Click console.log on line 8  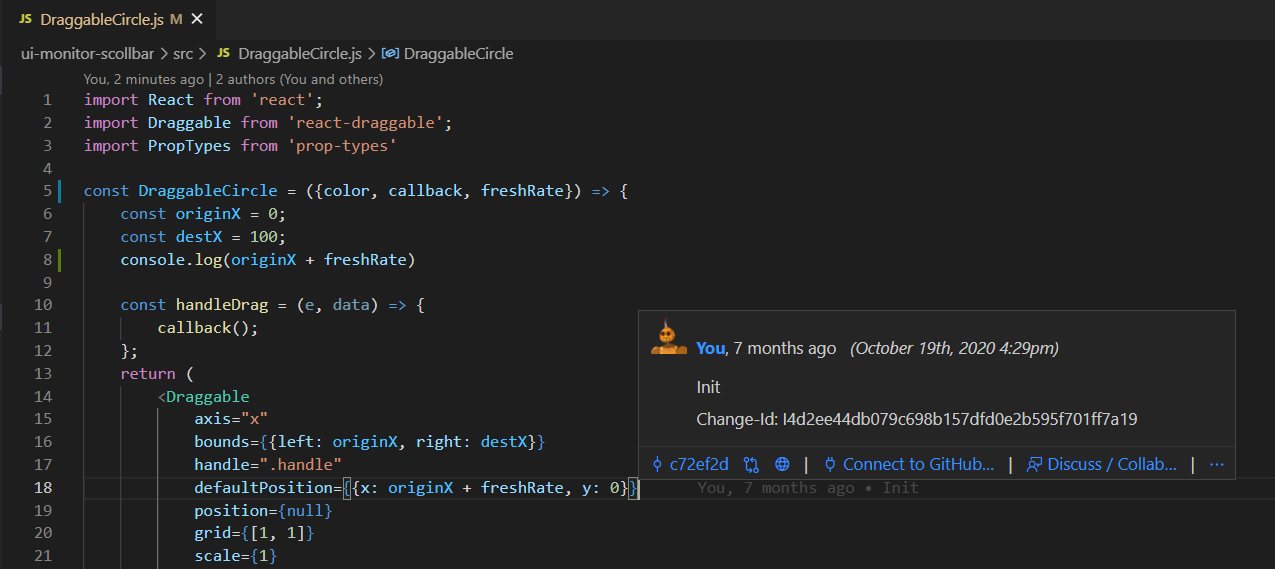(171, 260)
